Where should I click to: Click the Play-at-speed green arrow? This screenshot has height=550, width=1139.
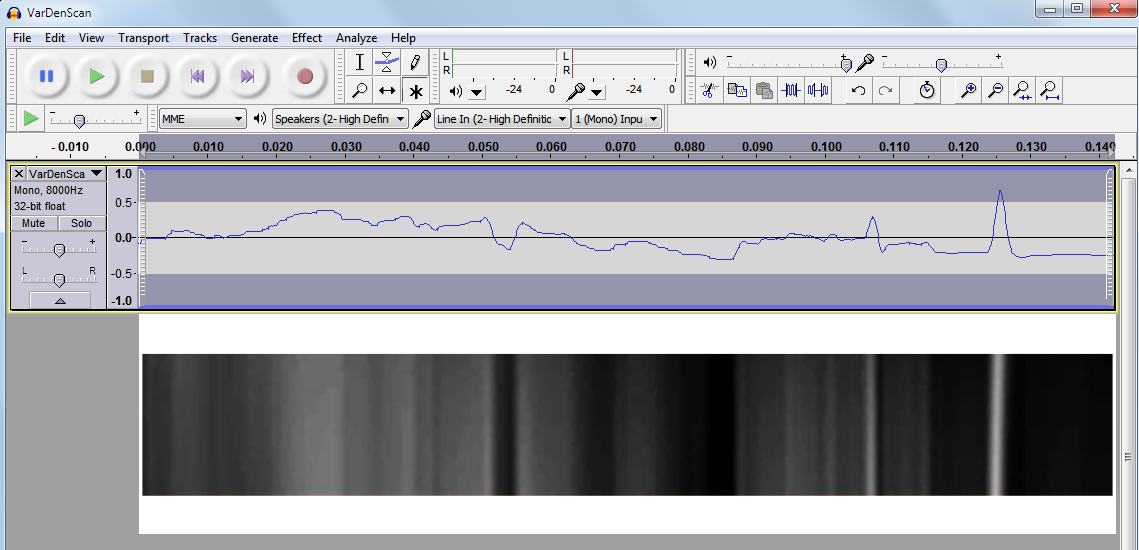pyautogui.click(x=31, y=118)
